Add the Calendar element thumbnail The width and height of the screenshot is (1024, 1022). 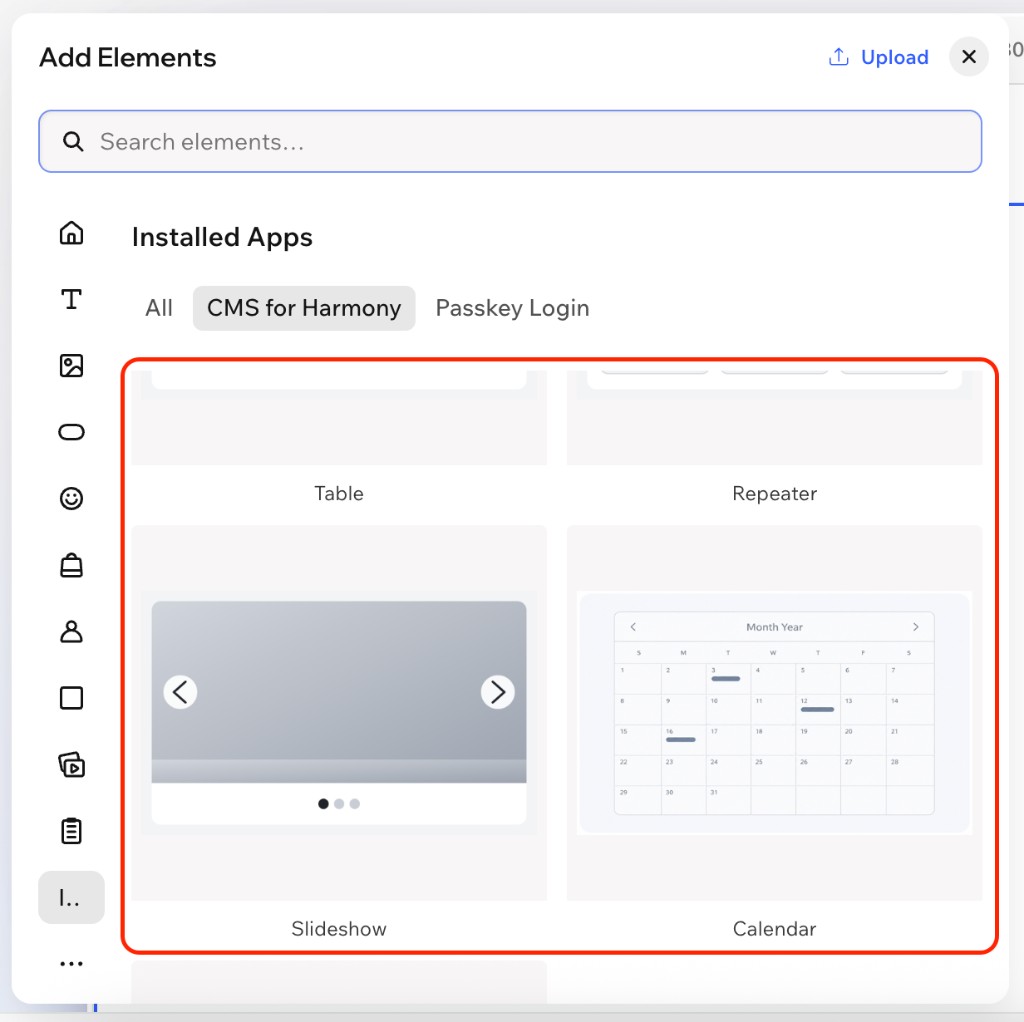coord(775,713)
